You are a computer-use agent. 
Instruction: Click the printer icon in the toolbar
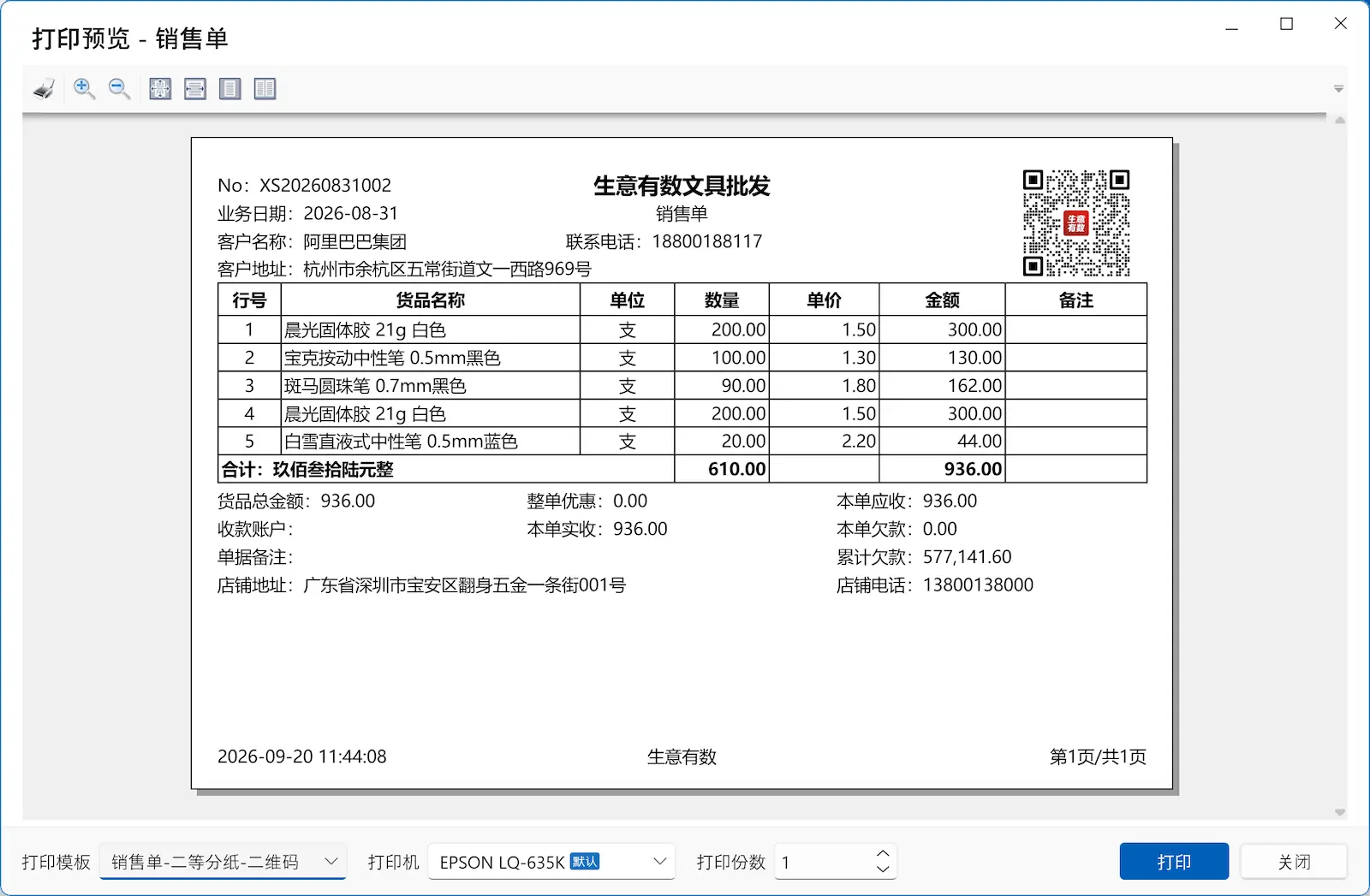pos(44,89)
